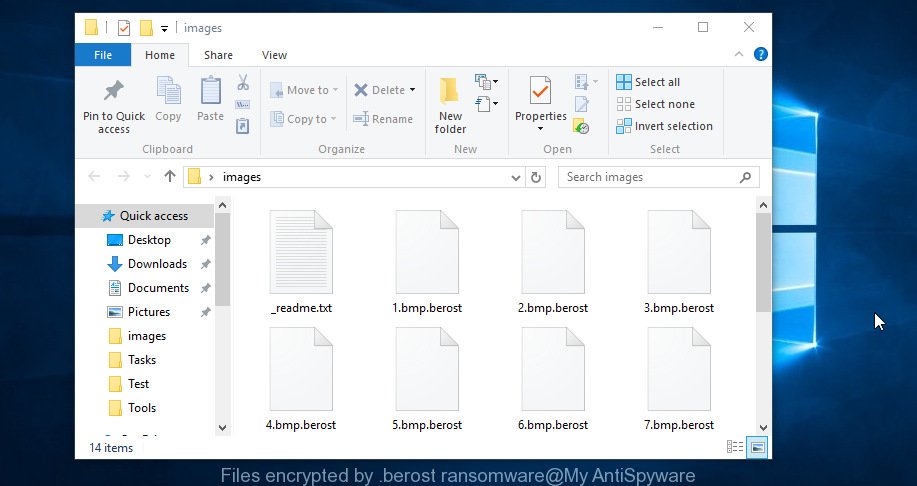Click the title bar Properties checkmark icon
The image size is (917, 486).
(123, 27)
